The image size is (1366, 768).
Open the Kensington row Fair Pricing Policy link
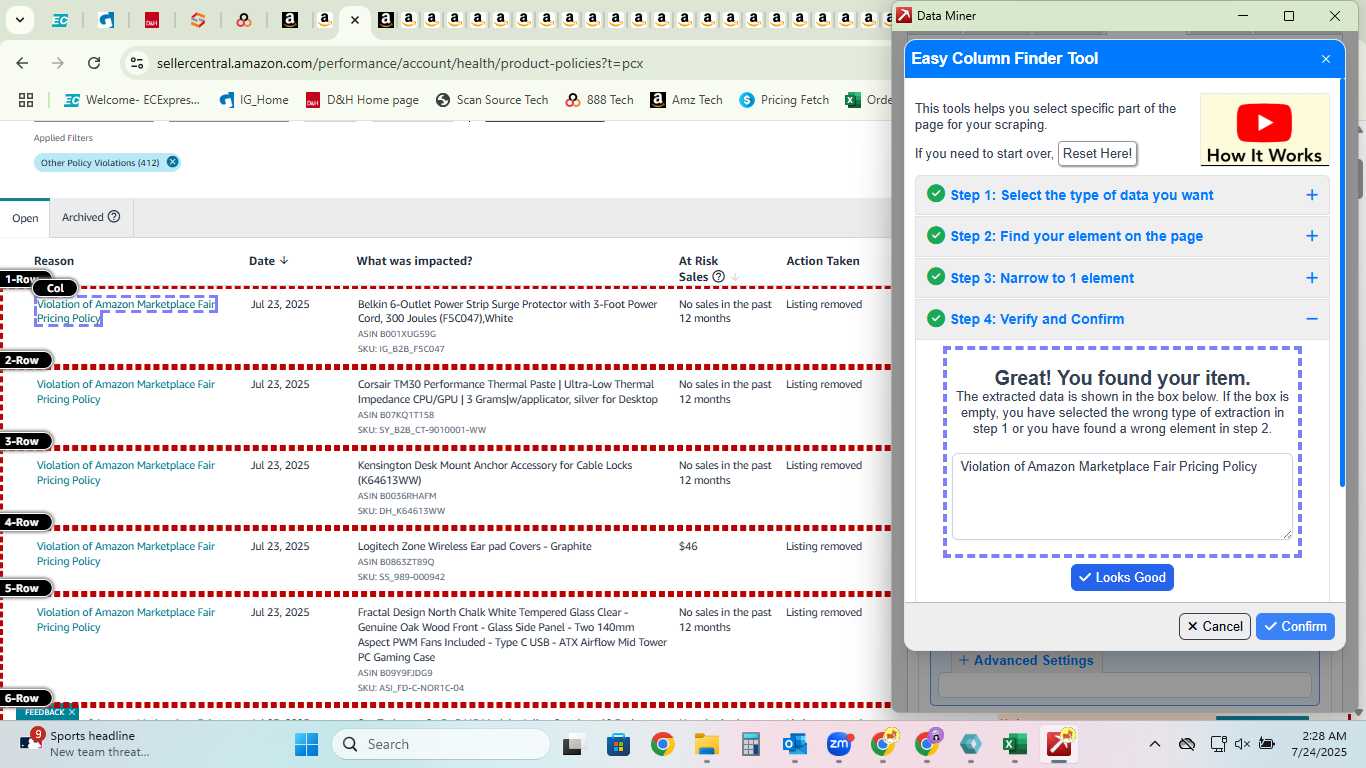[126, 472]
